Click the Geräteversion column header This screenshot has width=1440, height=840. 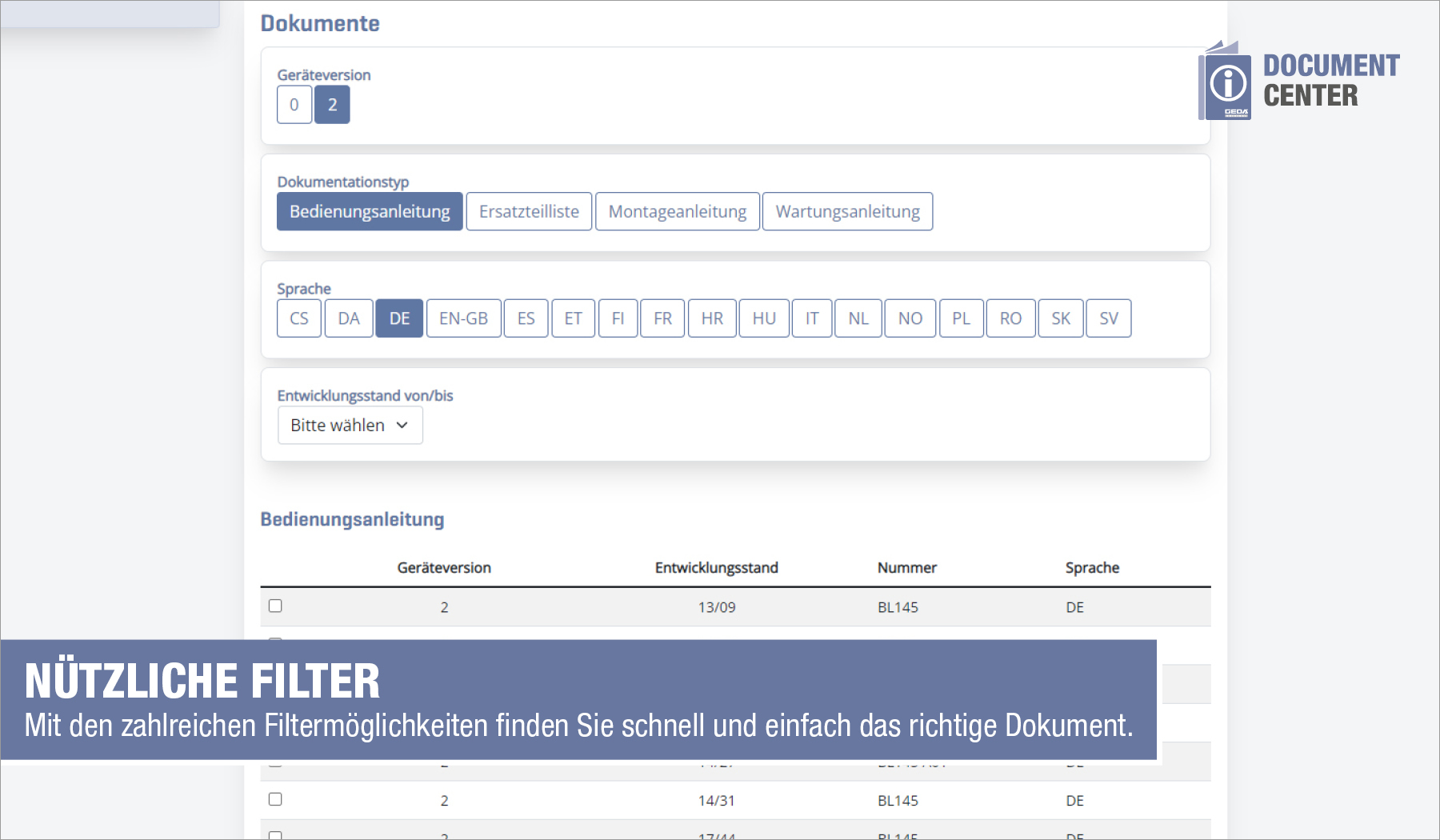(444, 567)
